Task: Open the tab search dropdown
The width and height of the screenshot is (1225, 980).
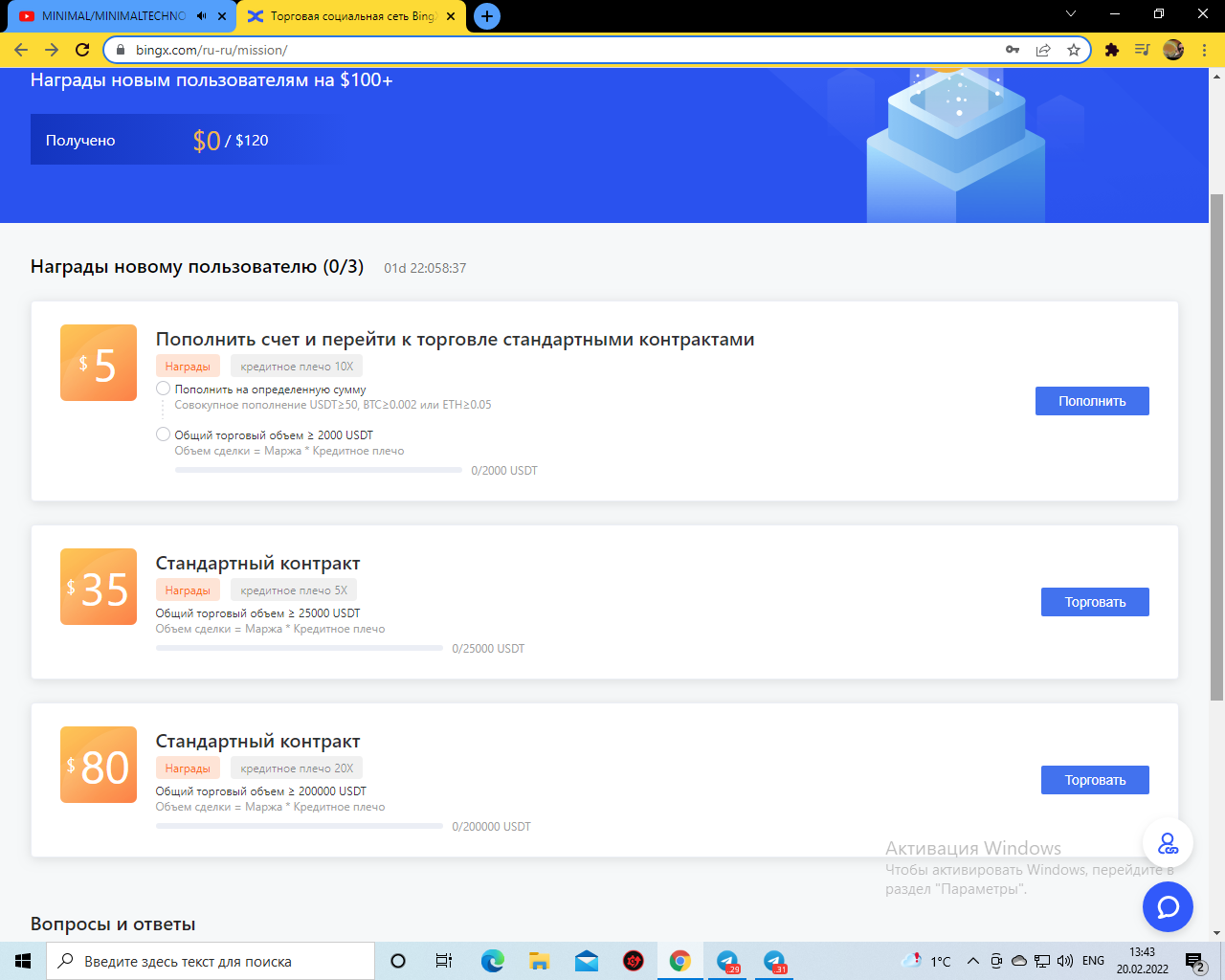Action: [1071, 14]
